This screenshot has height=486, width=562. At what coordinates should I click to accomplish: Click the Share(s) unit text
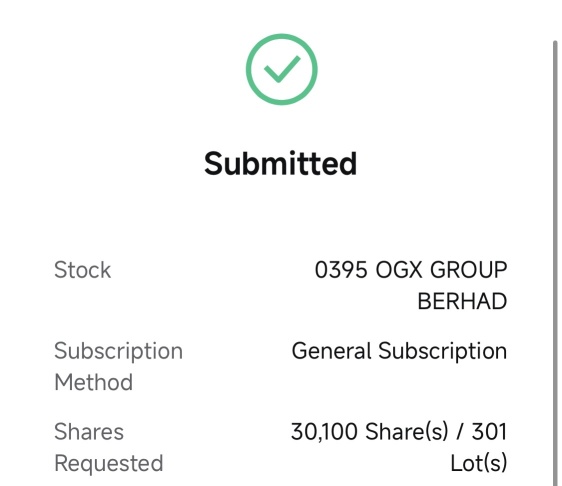pyautogui.click(x=406, y=432)
